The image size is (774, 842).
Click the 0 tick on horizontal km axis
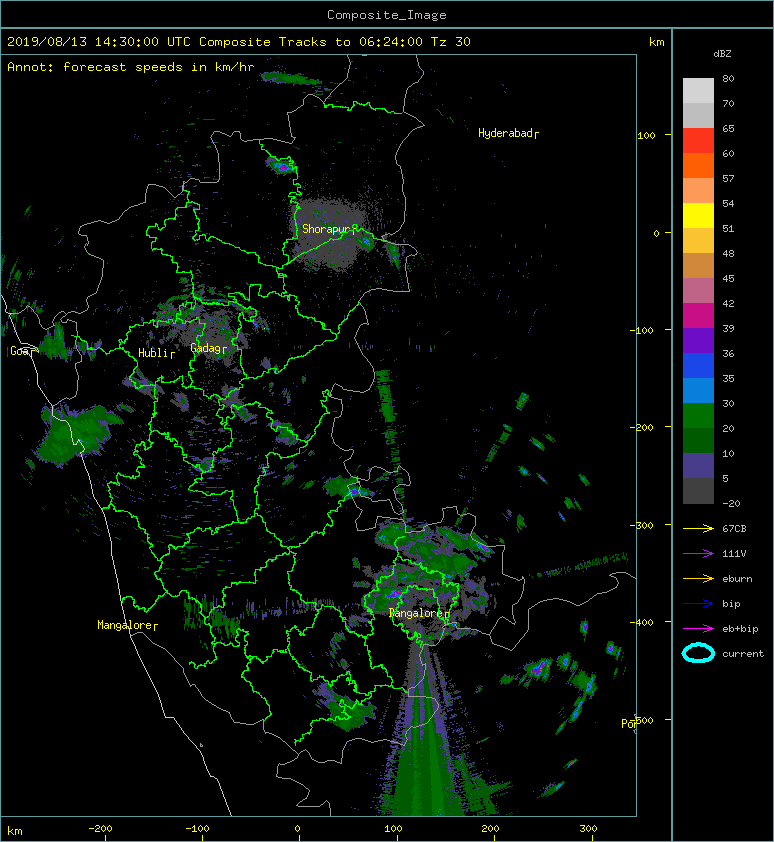pyautogui.click(x=298, y=829)
